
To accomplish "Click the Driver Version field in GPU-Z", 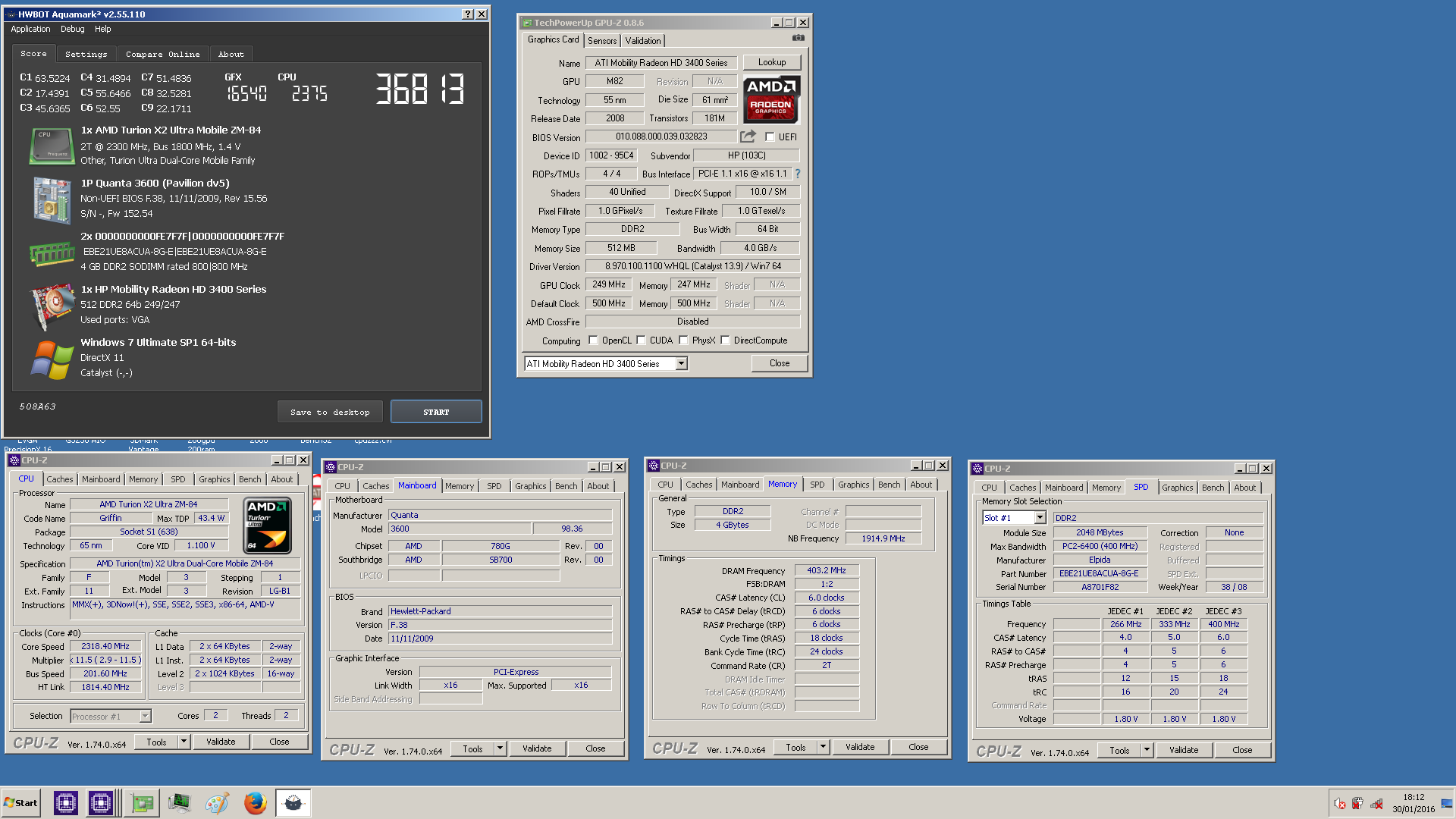I will click(692, 266).
